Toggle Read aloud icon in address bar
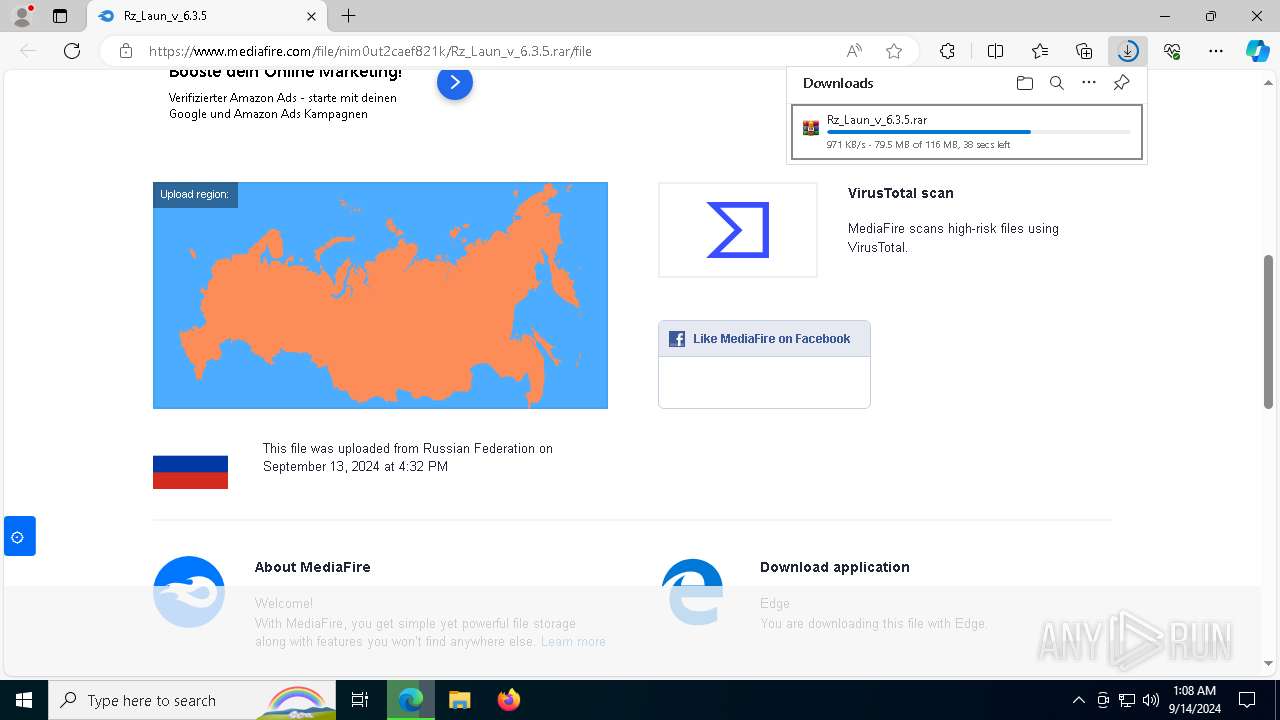The width and height of the screenshot is (1280, 720). click(x=854, y=51)
